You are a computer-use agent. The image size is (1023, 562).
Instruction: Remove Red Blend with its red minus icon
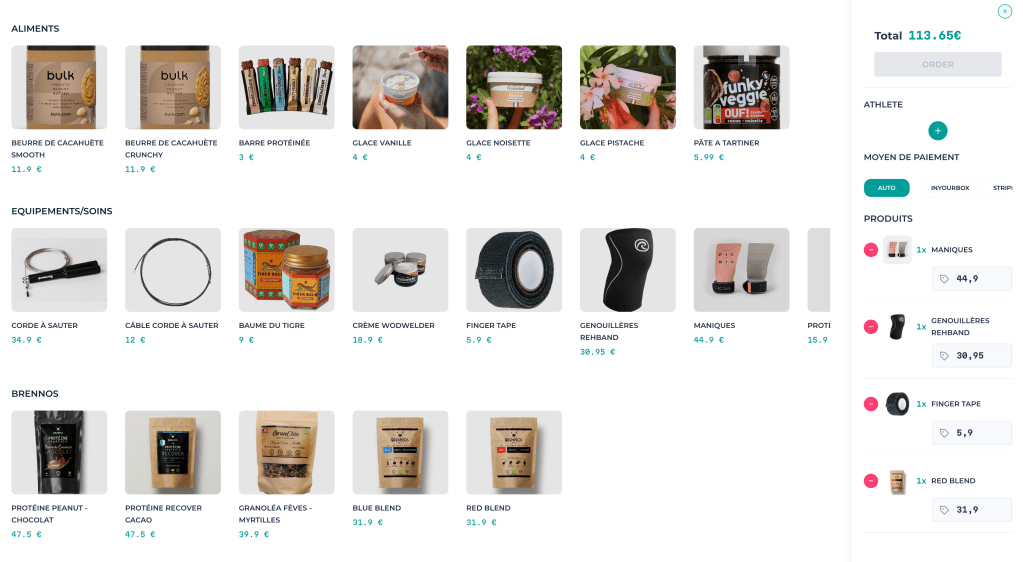click(x=870, y=481)
